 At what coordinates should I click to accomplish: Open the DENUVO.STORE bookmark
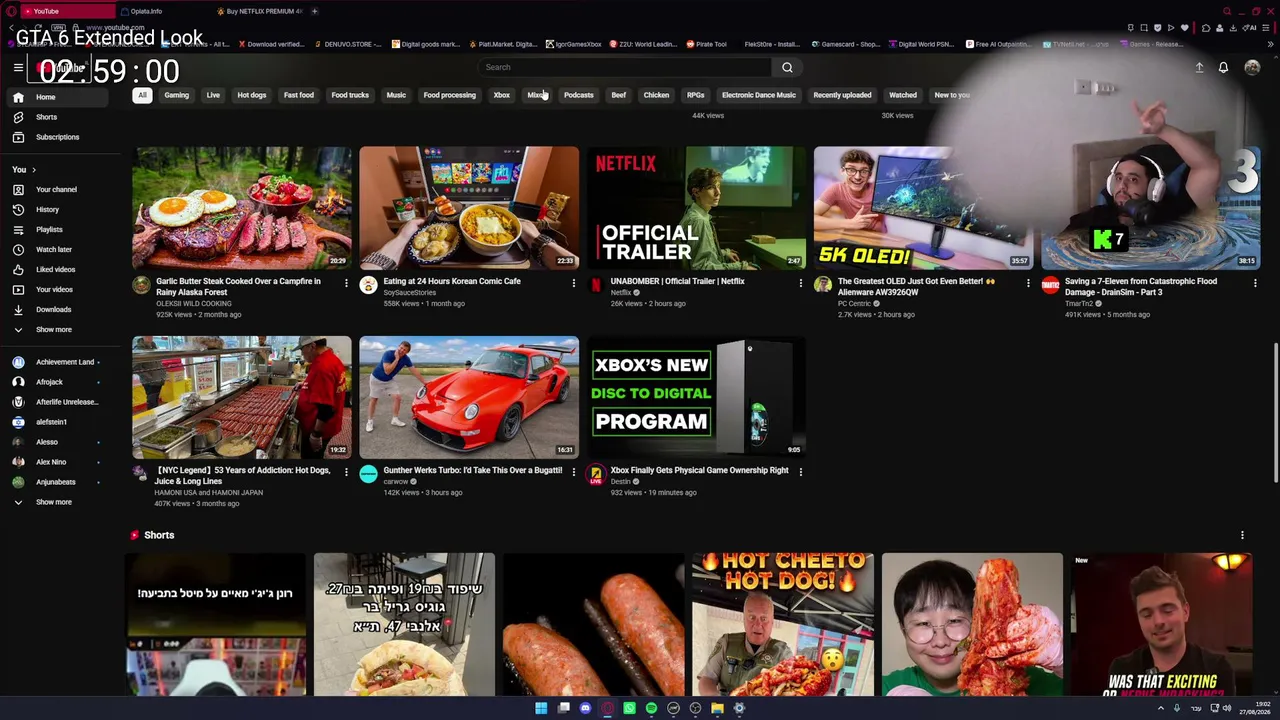click(349, 44)
